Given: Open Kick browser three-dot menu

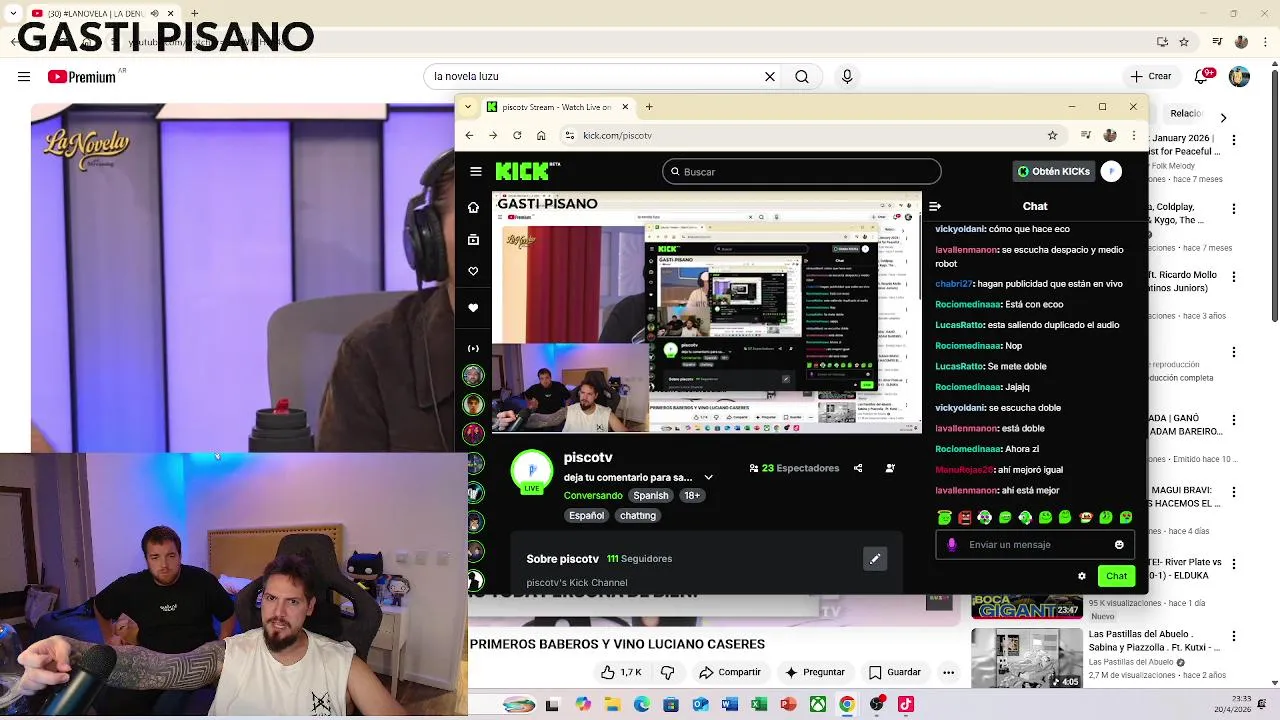Looking at the screenshot, I should point(1134,135).
